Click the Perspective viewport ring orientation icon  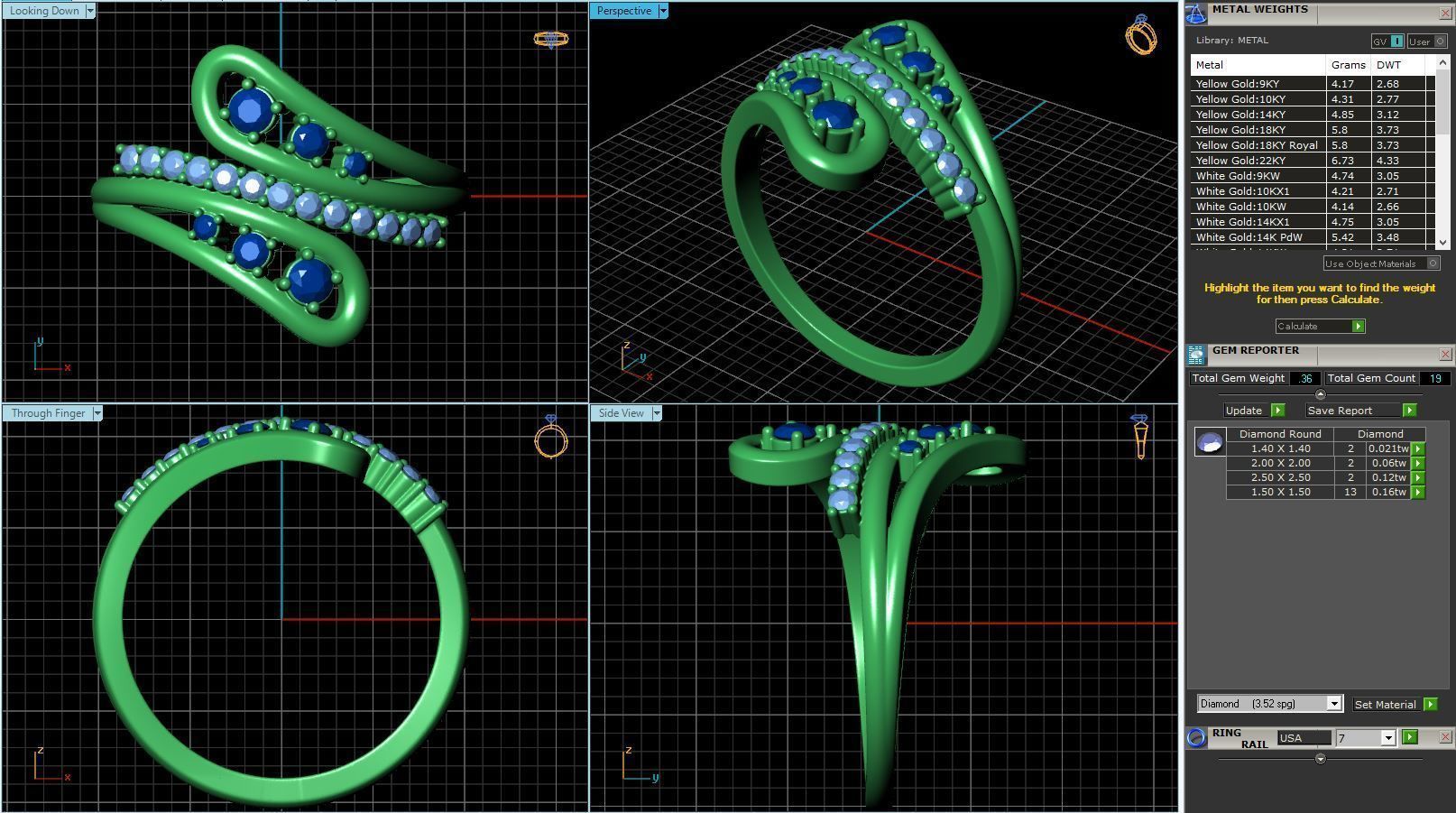coord(1141,35)
